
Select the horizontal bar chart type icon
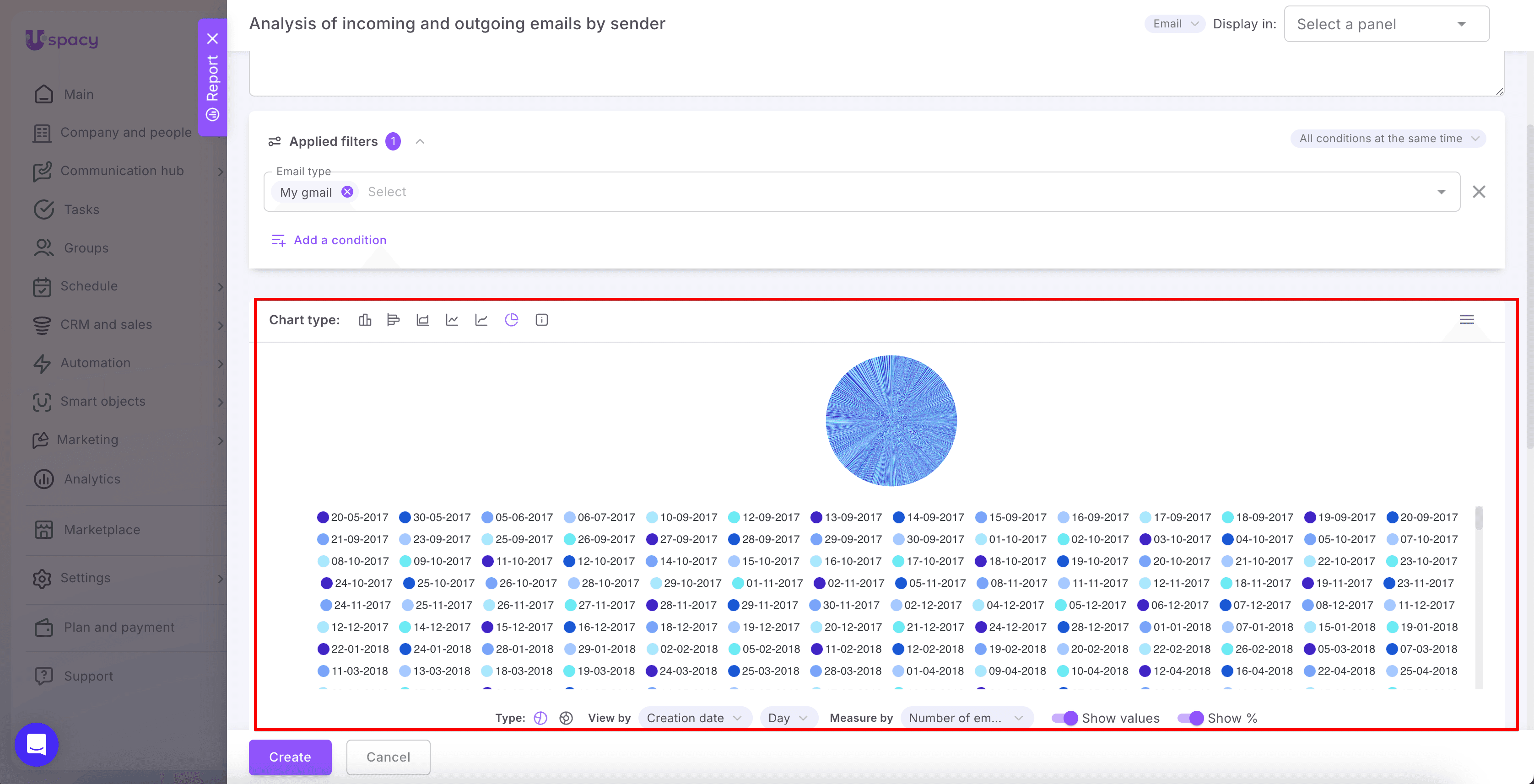coord(393,320)
